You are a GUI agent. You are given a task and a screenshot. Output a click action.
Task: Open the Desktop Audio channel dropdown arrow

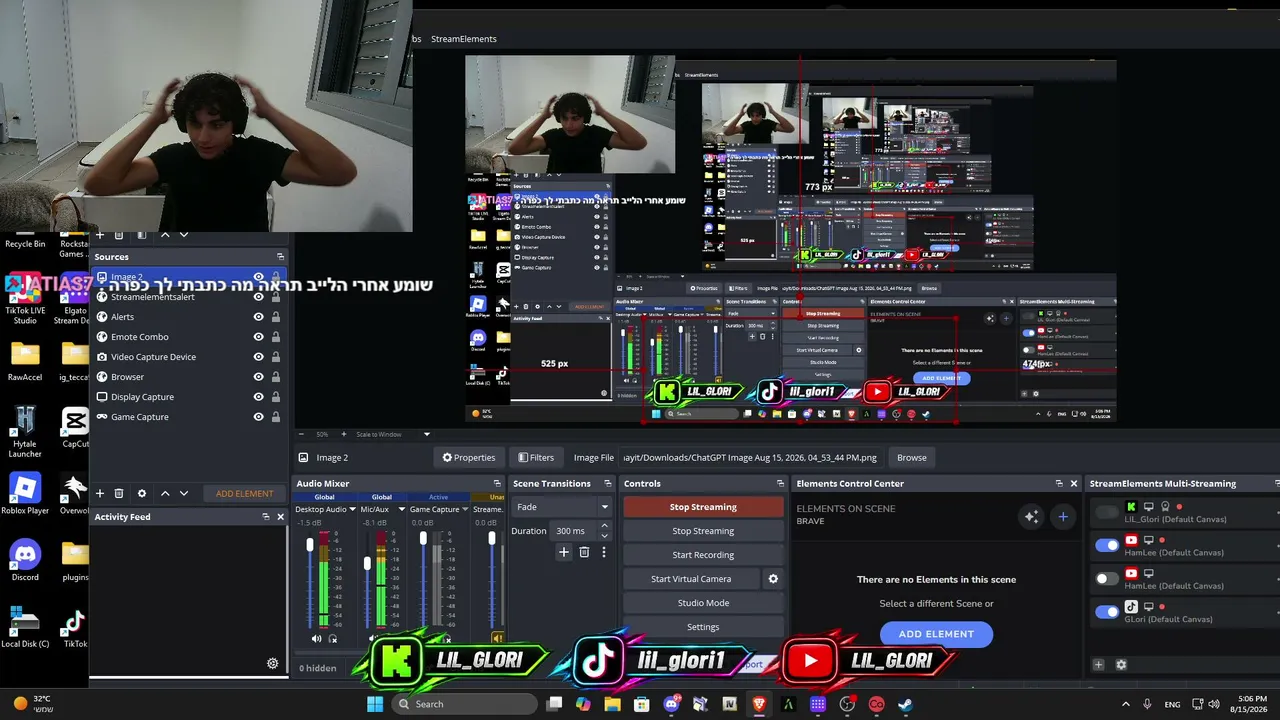[x=354, y=509]
